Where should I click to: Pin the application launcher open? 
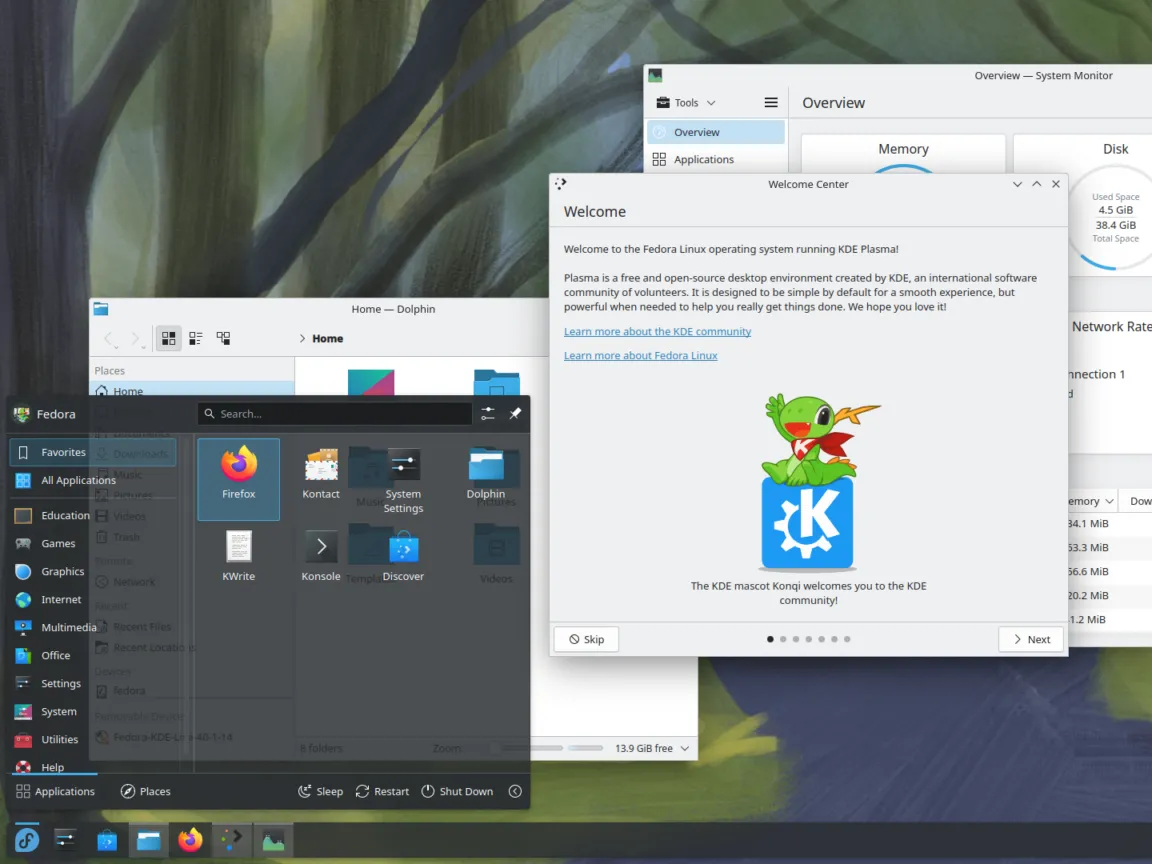[515, 413]
